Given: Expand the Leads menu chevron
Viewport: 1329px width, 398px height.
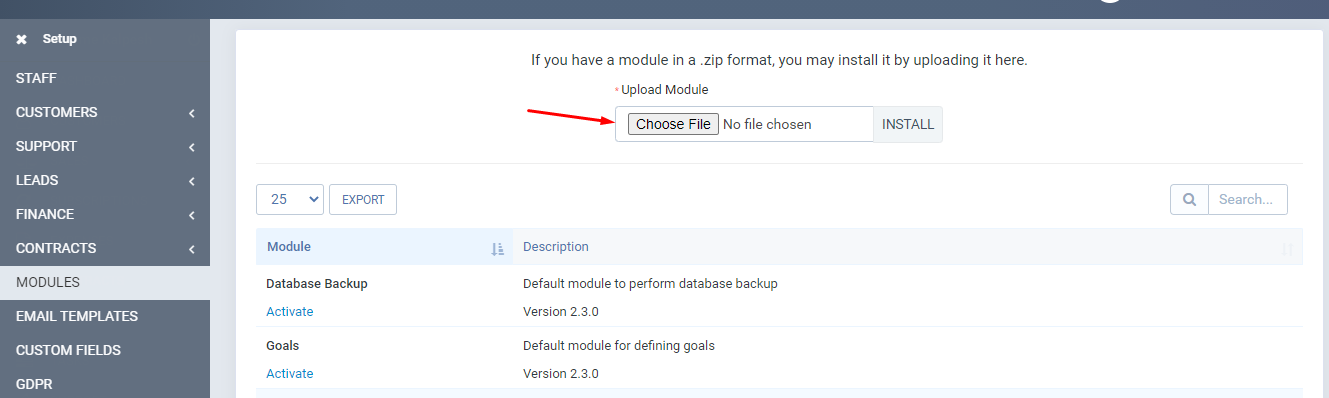Looking at the screenshot, I should pyautogui.click(x=191, y=181).
